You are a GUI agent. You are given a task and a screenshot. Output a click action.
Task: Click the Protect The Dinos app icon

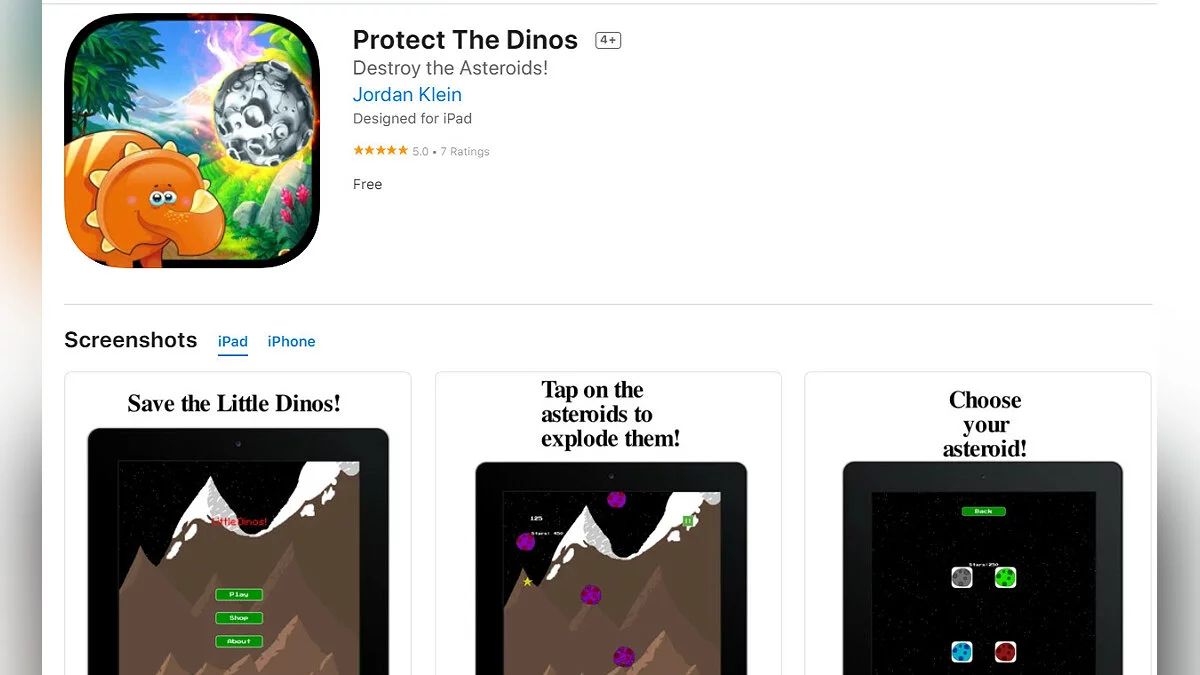(x=192, y=141)
